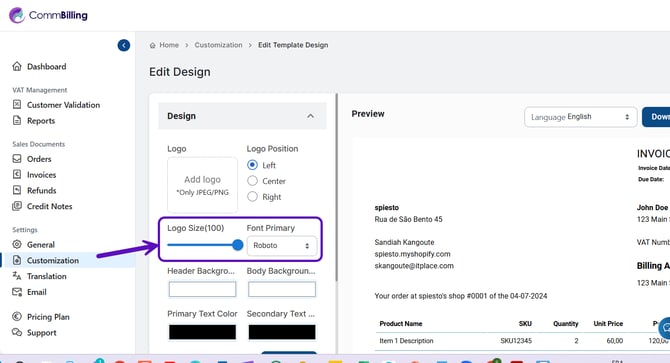Click the Translation language icon

coord(17,276)
